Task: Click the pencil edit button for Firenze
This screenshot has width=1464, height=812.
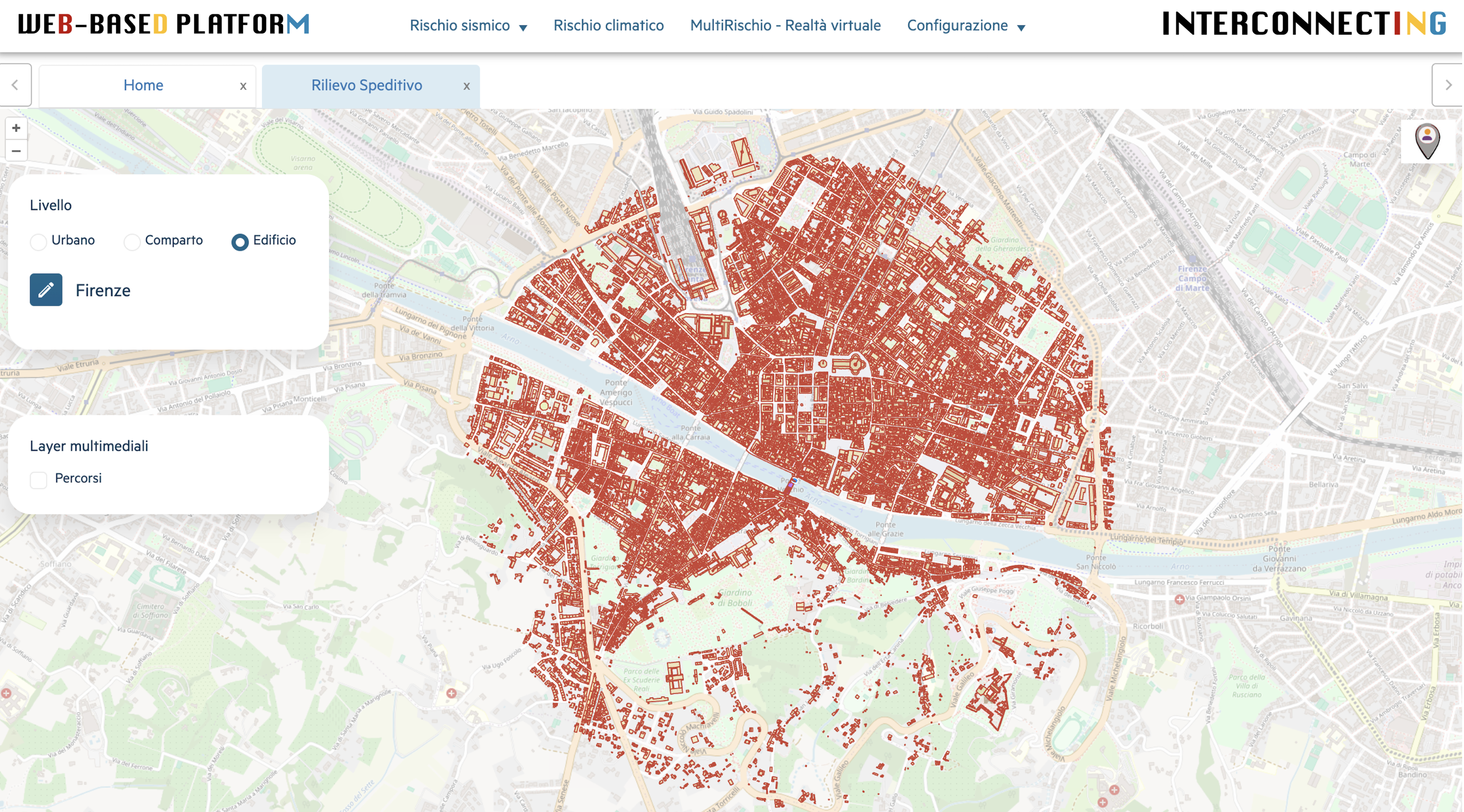Action: (46, 291)
